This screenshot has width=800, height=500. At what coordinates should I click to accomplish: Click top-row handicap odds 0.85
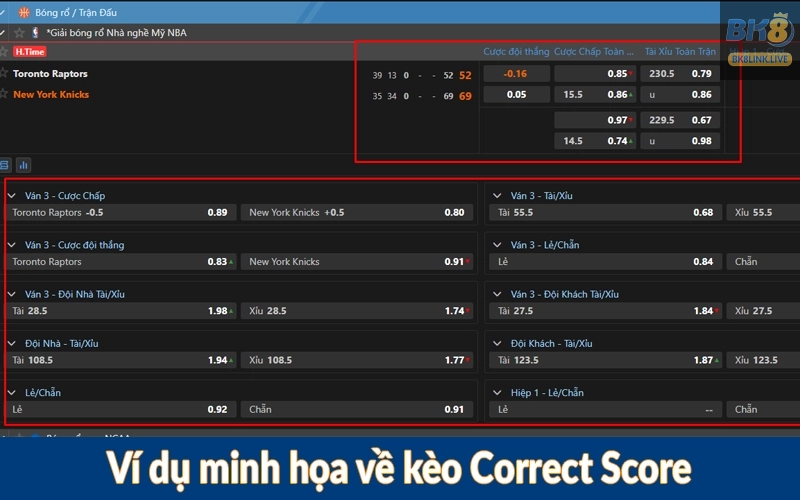595,73
